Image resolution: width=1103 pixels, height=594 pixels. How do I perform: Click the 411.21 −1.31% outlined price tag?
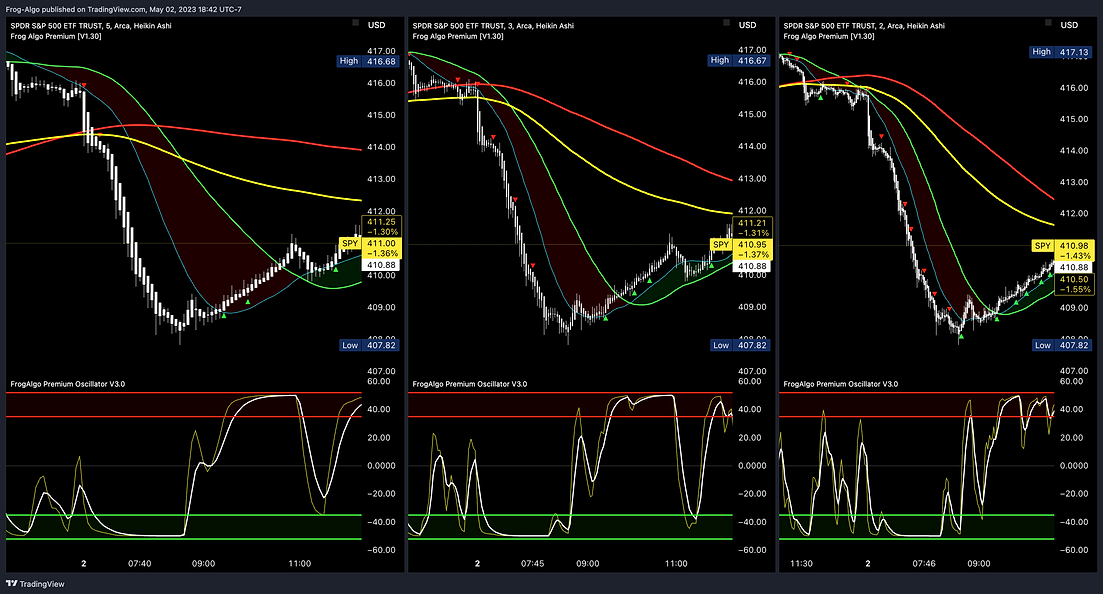[x=753, y=227]
